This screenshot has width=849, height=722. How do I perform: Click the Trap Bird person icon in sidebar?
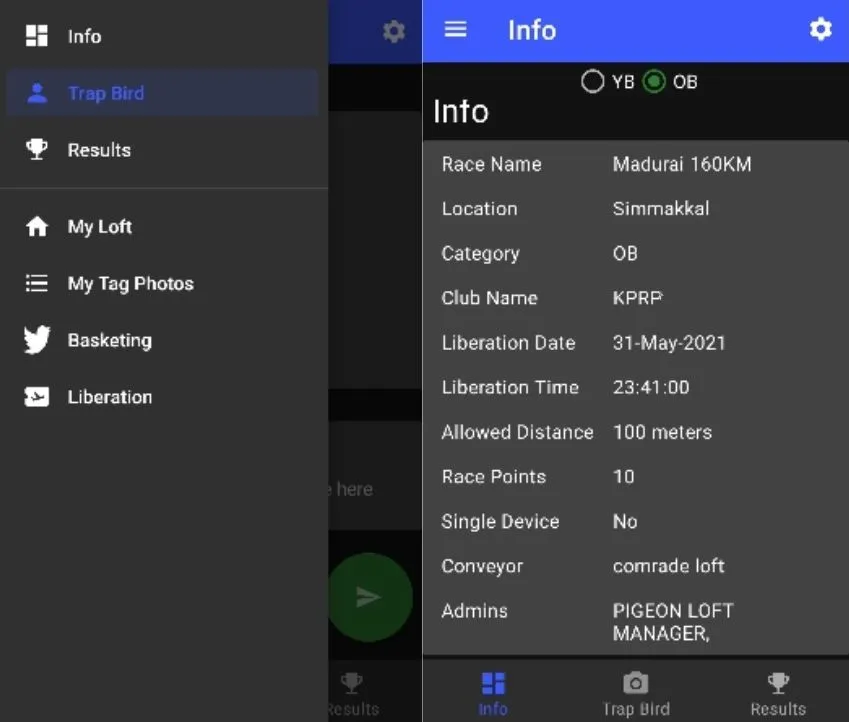(36, 92)
